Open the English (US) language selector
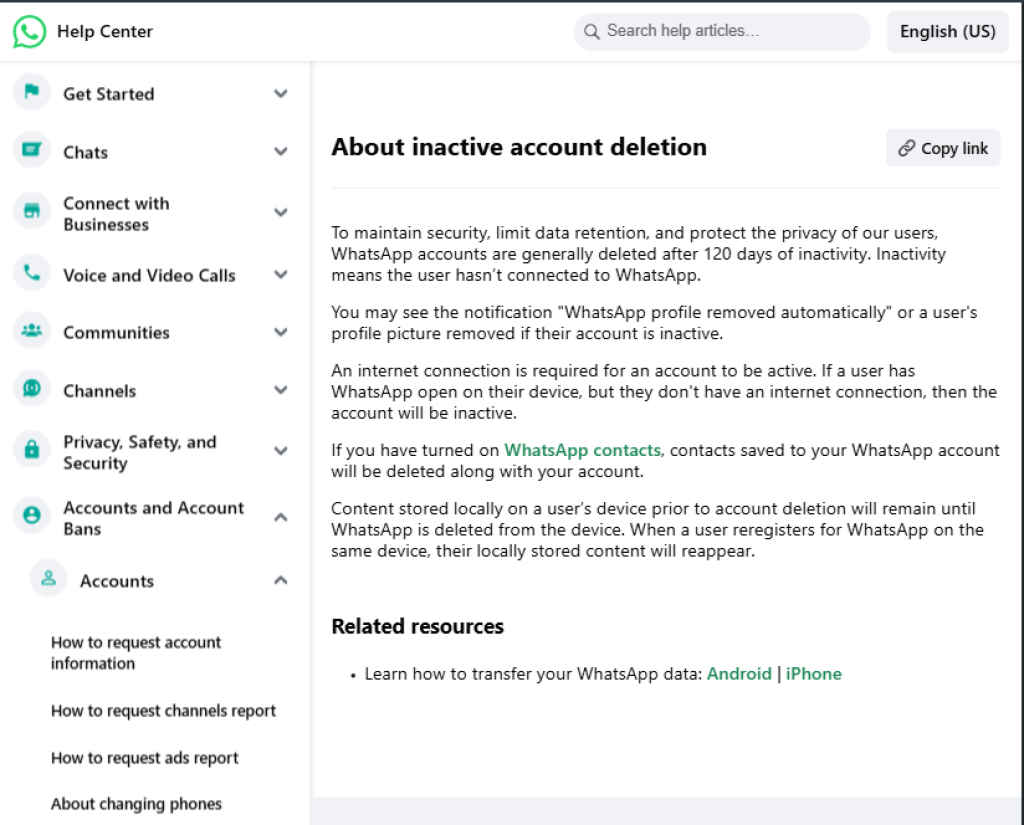This screenshot has height=825, width=1024. click(947, 32)
